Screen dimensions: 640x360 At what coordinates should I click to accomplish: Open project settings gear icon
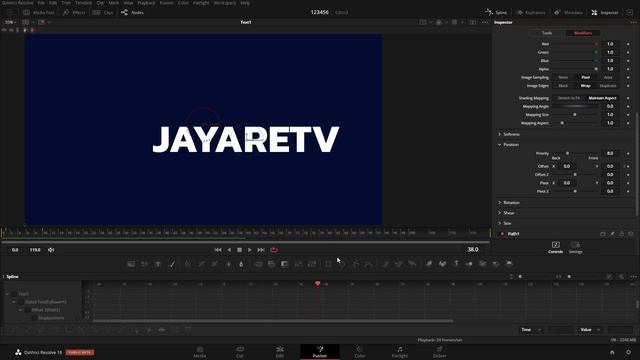(x=629, y=352)
